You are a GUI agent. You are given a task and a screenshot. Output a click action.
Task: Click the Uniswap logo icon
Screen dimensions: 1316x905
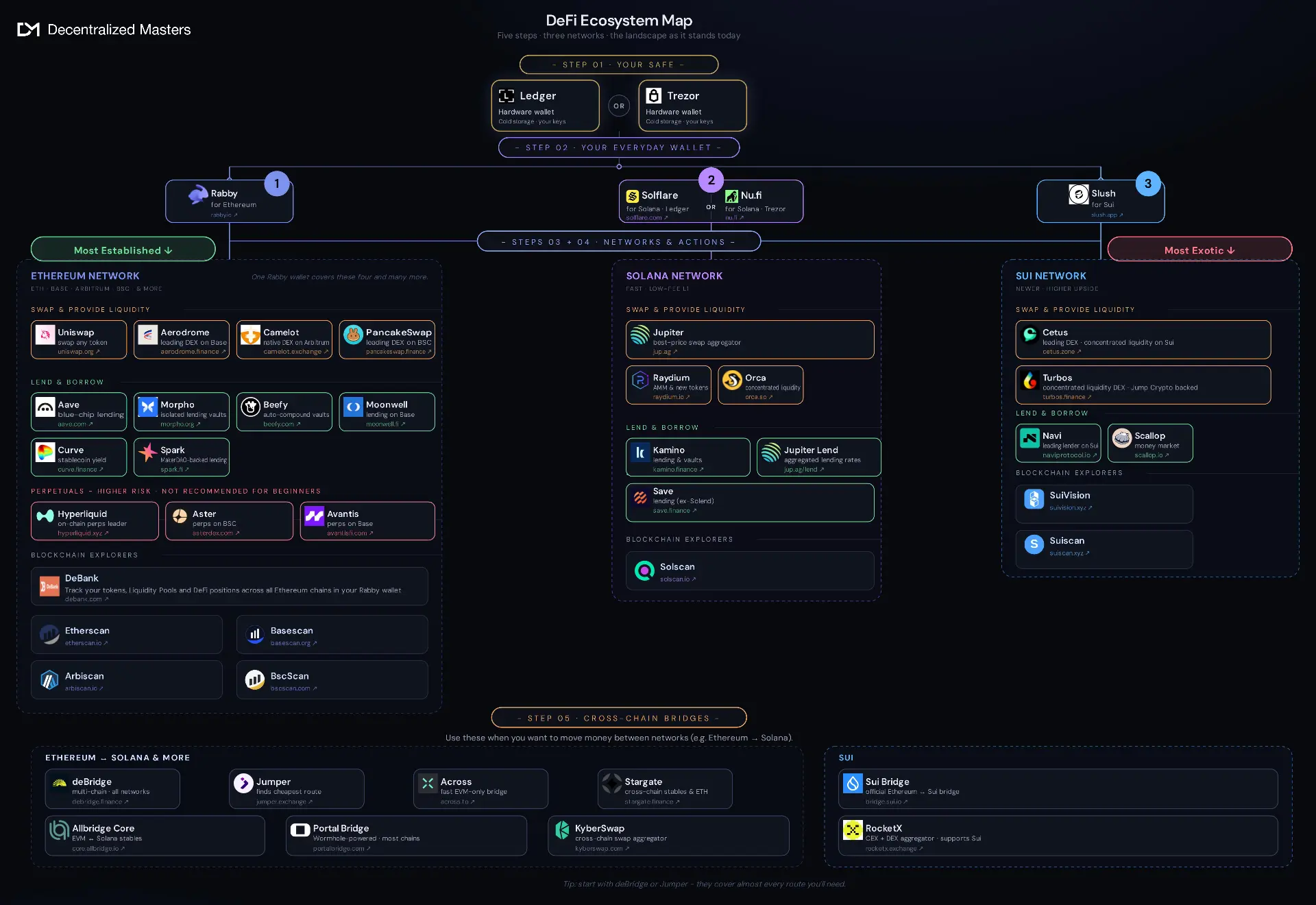pyautogui.click(x=45, y=335)
